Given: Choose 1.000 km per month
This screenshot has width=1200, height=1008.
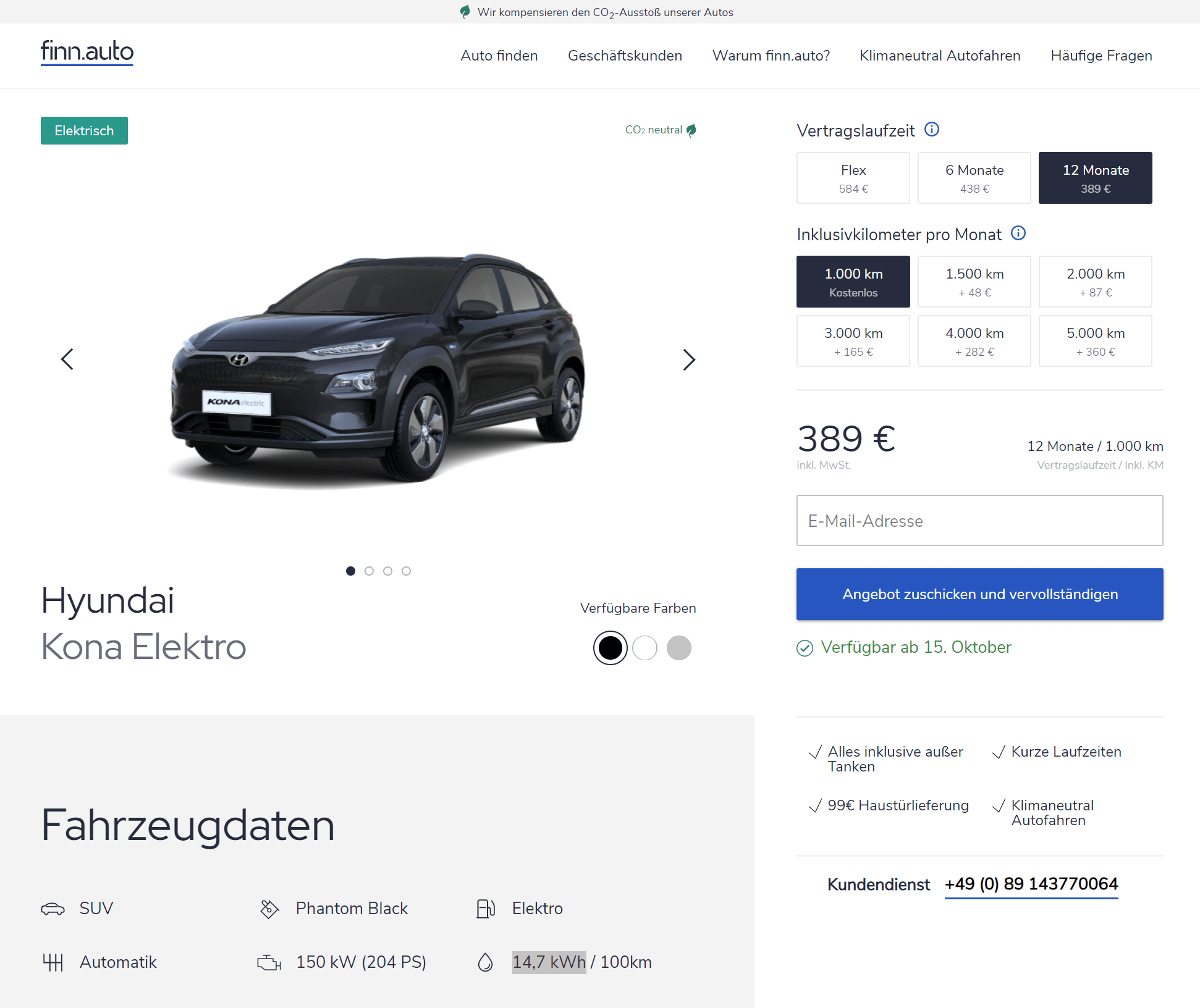Looking at the screenshot, I should point(853,282).
